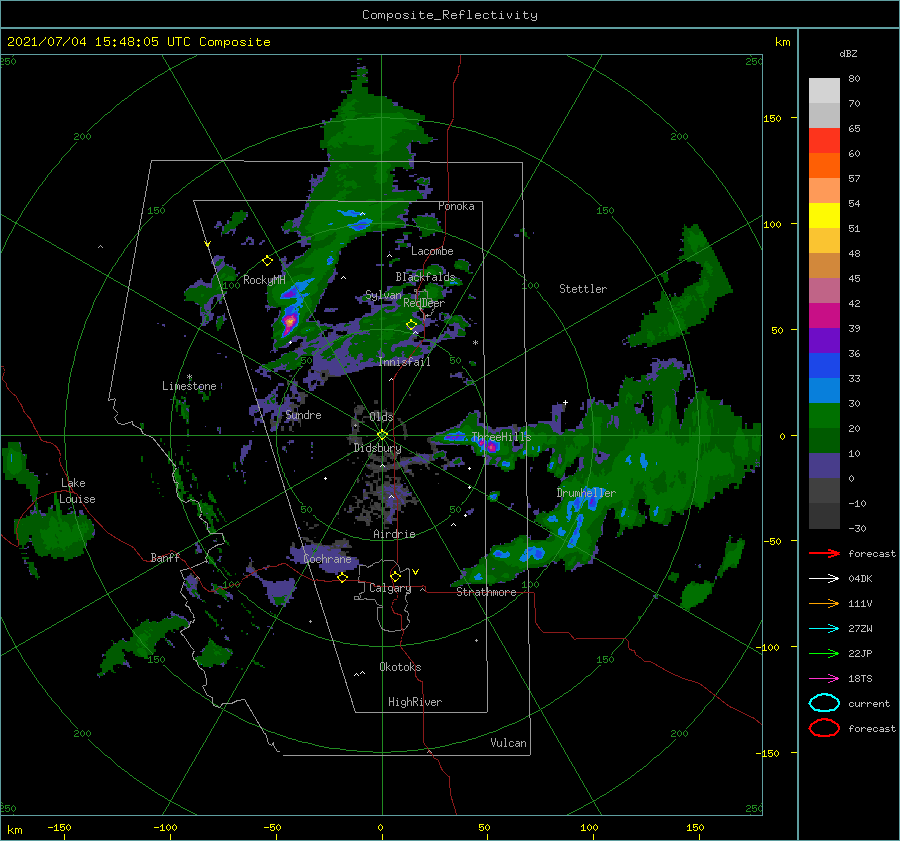Click the Vulcan label

[508, 743]
